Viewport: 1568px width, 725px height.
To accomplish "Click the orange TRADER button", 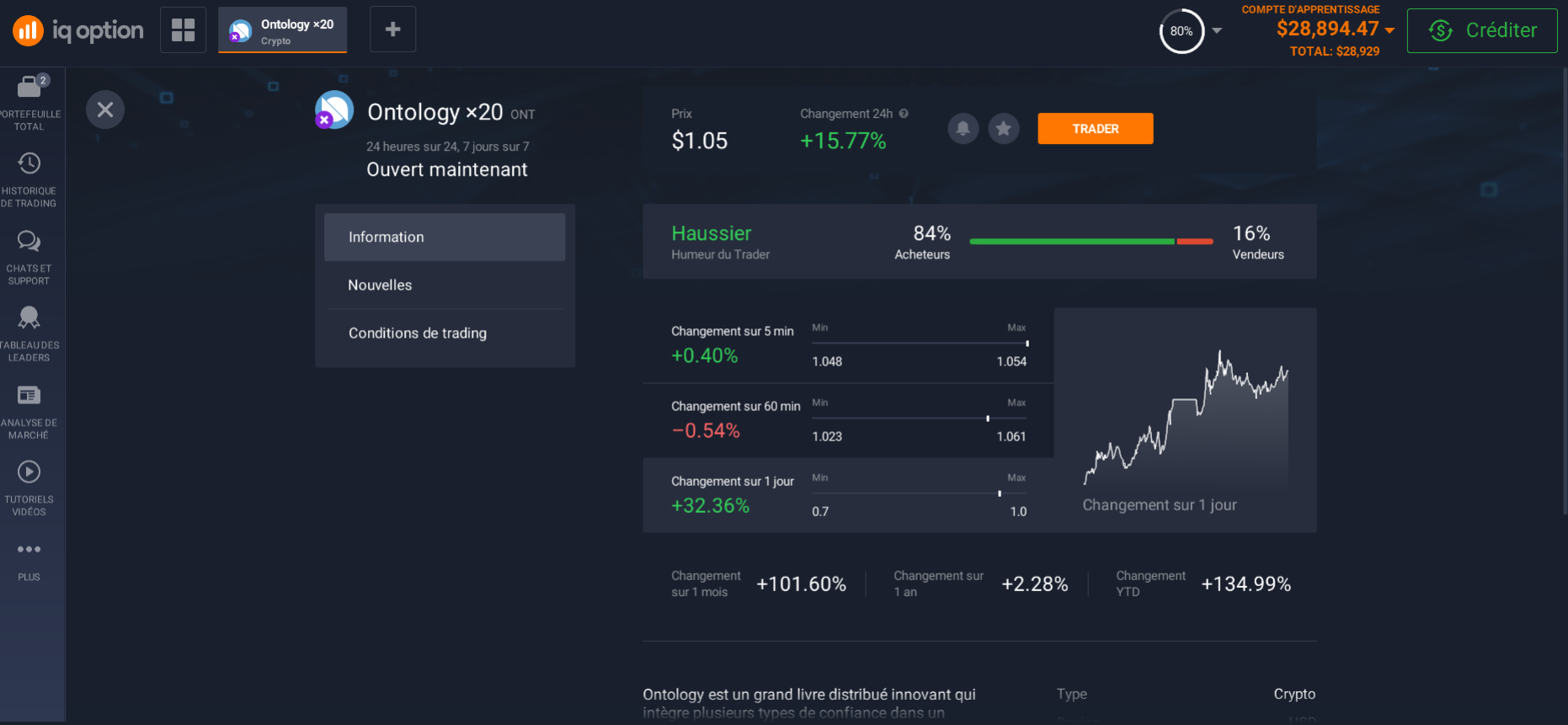I will coord(1096,129).
